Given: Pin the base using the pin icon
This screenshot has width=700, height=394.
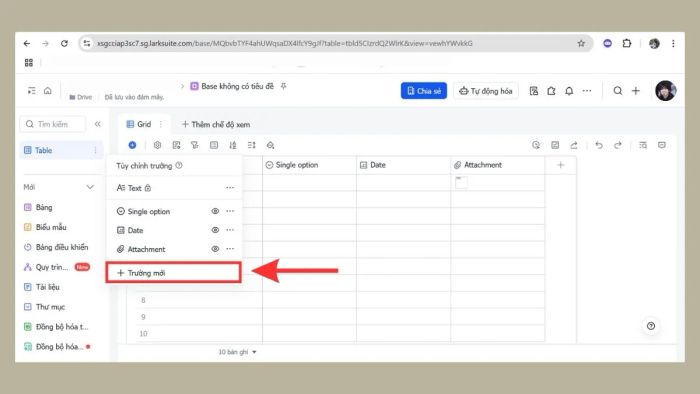Looking at the screenshot, I should pyautogui.click(x=283, y=86).
